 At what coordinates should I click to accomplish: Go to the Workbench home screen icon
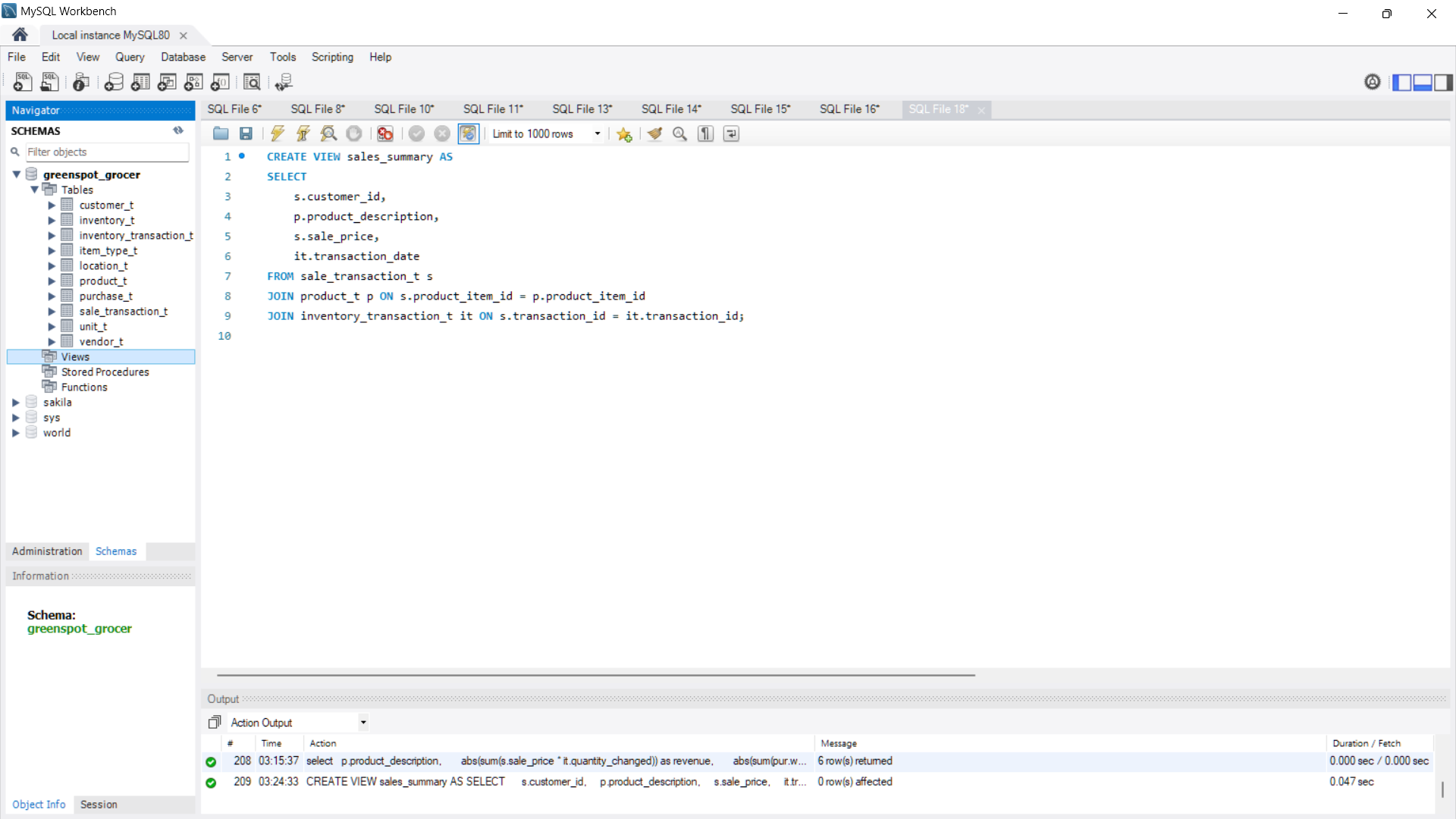pyautogui.click(x=20, y=35)
